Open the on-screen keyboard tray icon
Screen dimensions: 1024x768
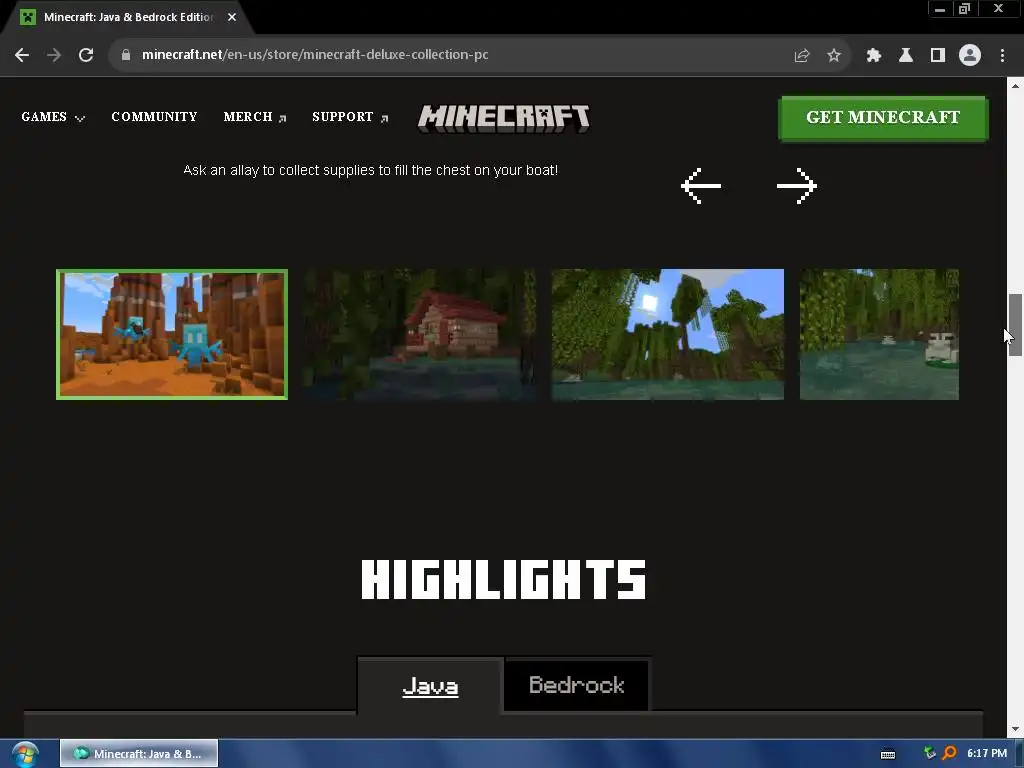tap(888, 754)
